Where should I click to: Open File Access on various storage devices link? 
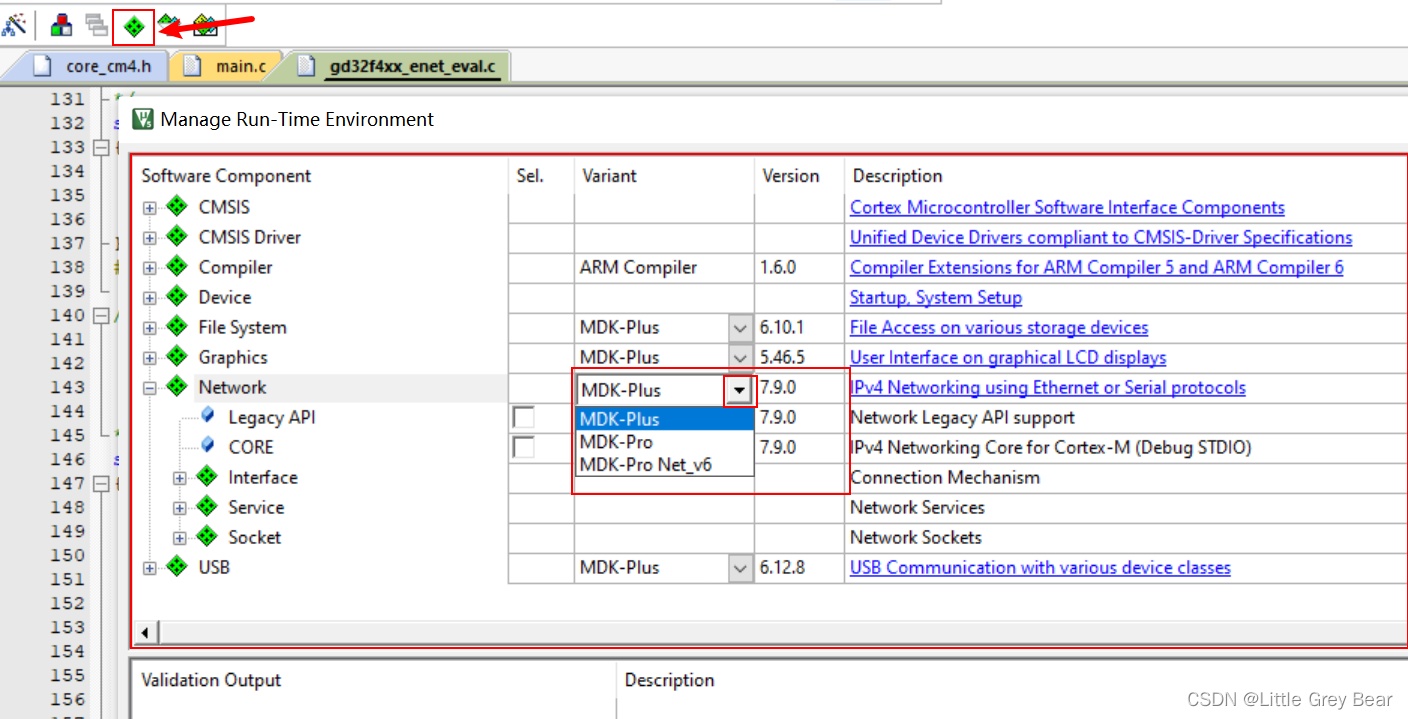[x=999, y=327]
